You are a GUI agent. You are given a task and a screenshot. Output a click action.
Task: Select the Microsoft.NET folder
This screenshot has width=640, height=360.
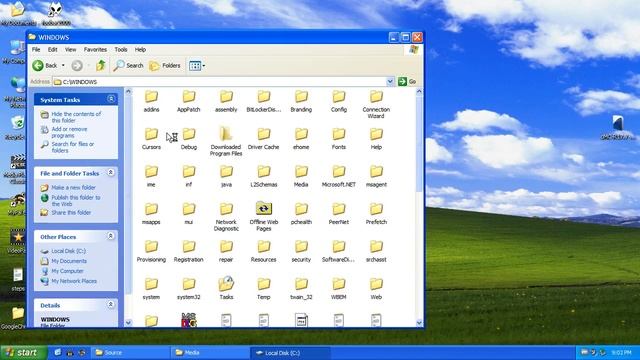click(x=339, y=176)
